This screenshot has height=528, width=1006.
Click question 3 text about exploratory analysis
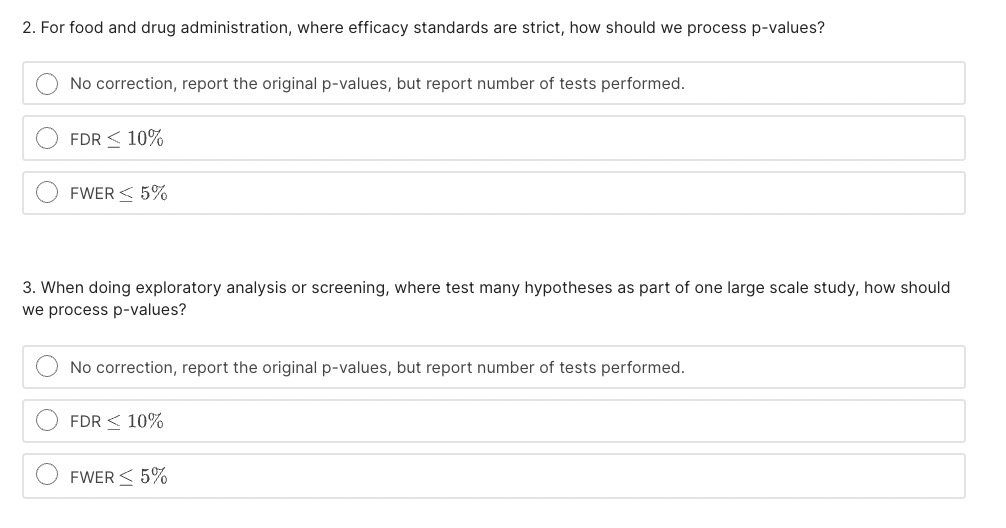(x=486, y=298)
